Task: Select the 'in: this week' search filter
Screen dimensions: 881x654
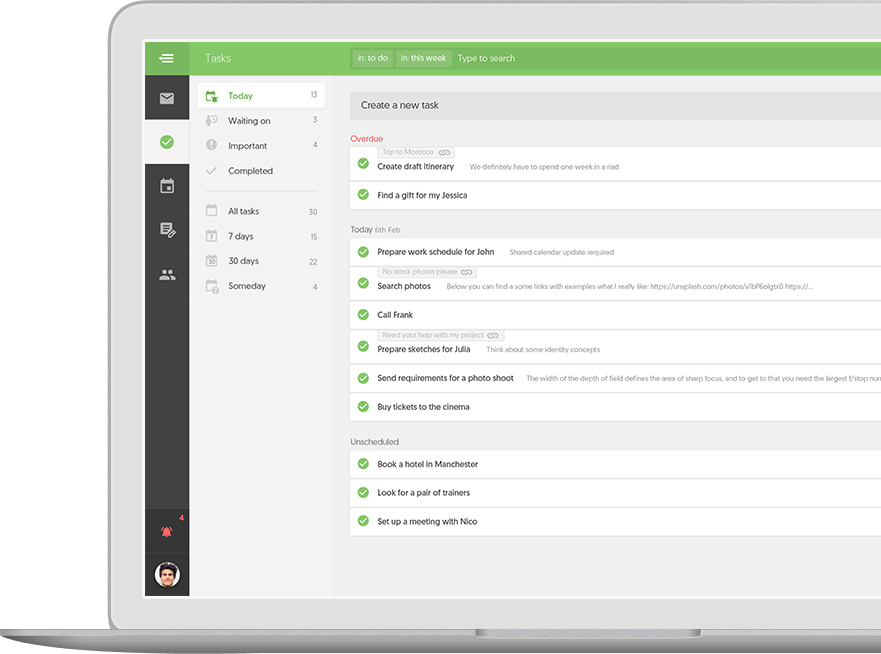Action: [423, 58]
